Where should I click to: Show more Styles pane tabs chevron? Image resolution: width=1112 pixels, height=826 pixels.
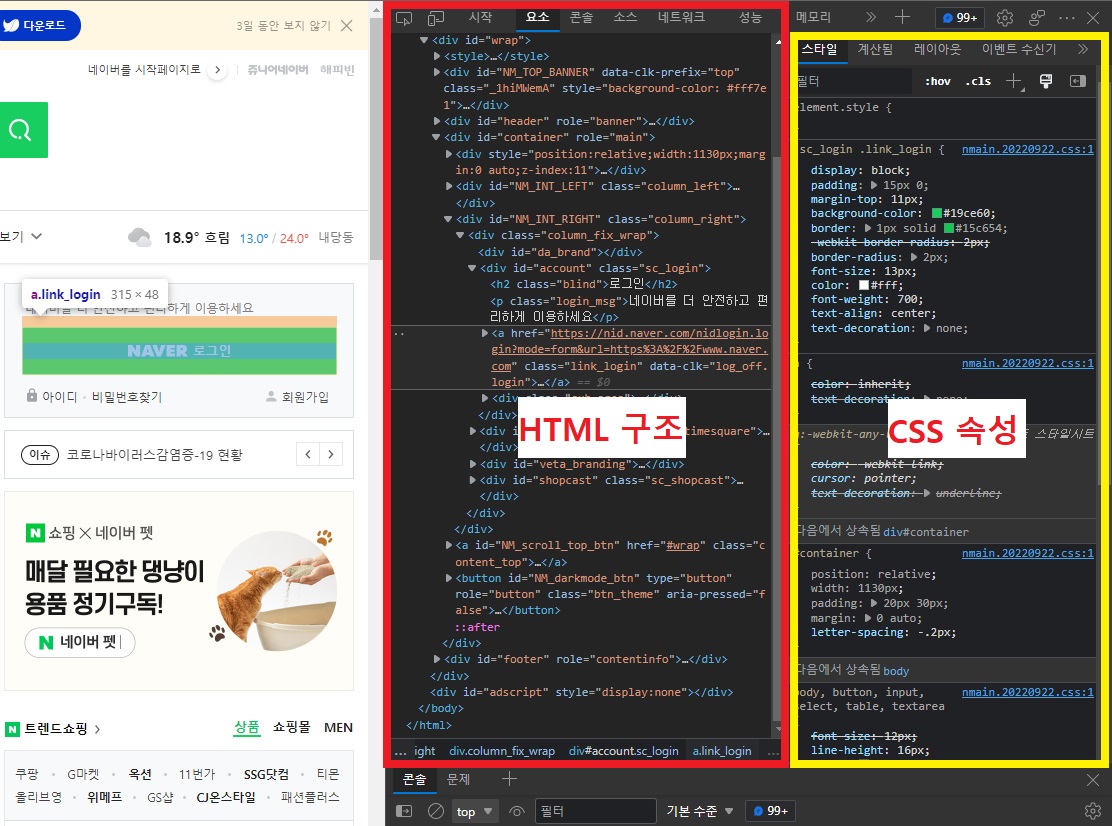tap(1082, 49)
